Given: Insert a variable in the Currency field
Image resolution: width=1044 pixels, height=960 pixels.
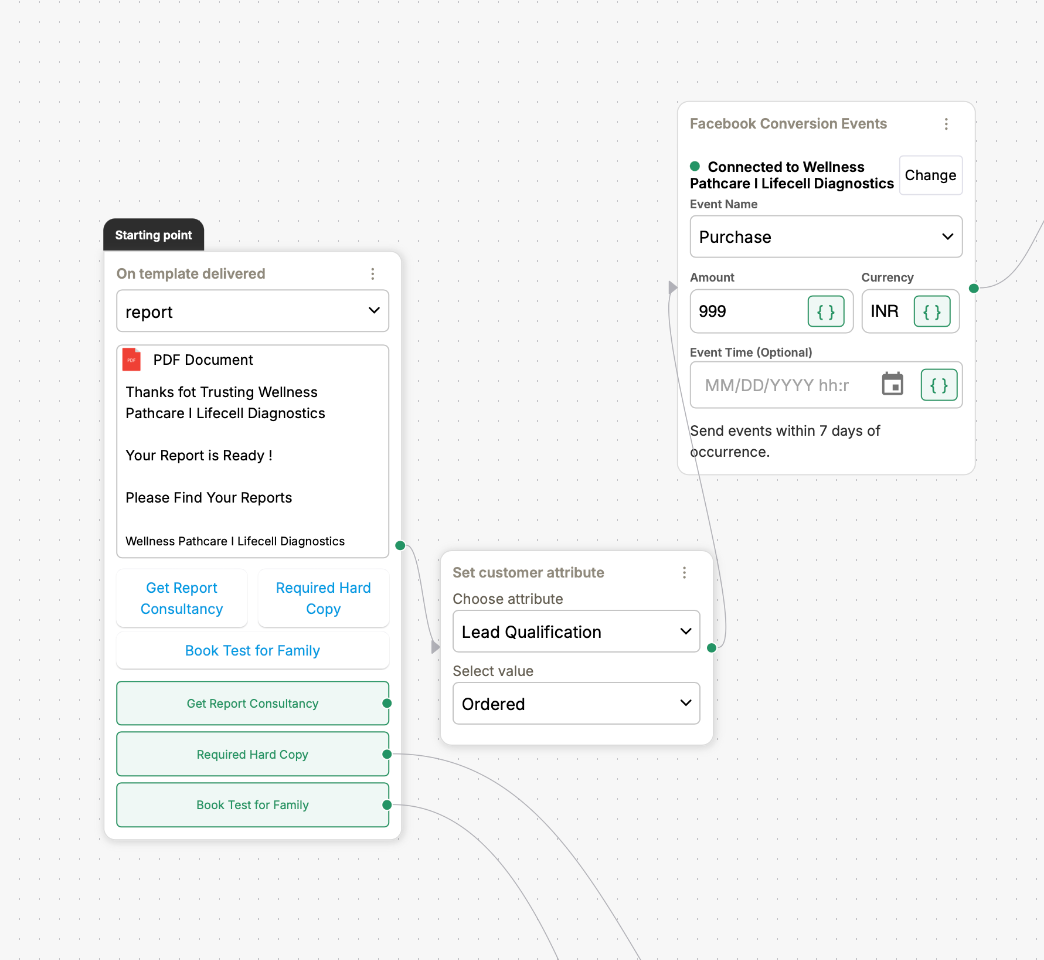Looking at the screenshot, I should pyautogui.click(x=932, y=312).
